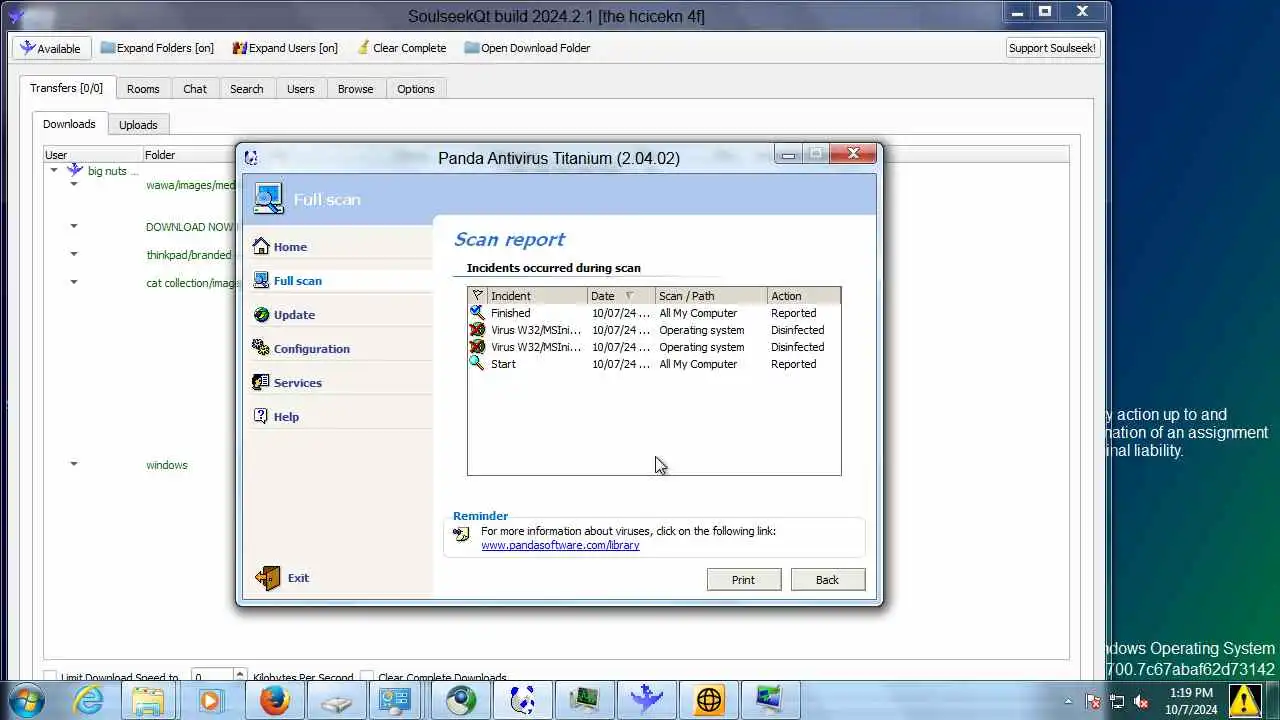1280x720 pixels.
Task: Toggle Expand Users [on] in Soulseek
Action: click(x=285, y=48)
